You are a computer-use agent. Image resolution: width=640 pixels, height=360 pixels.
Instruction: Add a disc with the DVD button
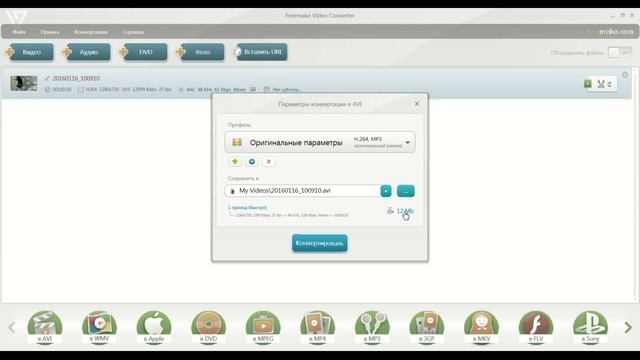145,52
